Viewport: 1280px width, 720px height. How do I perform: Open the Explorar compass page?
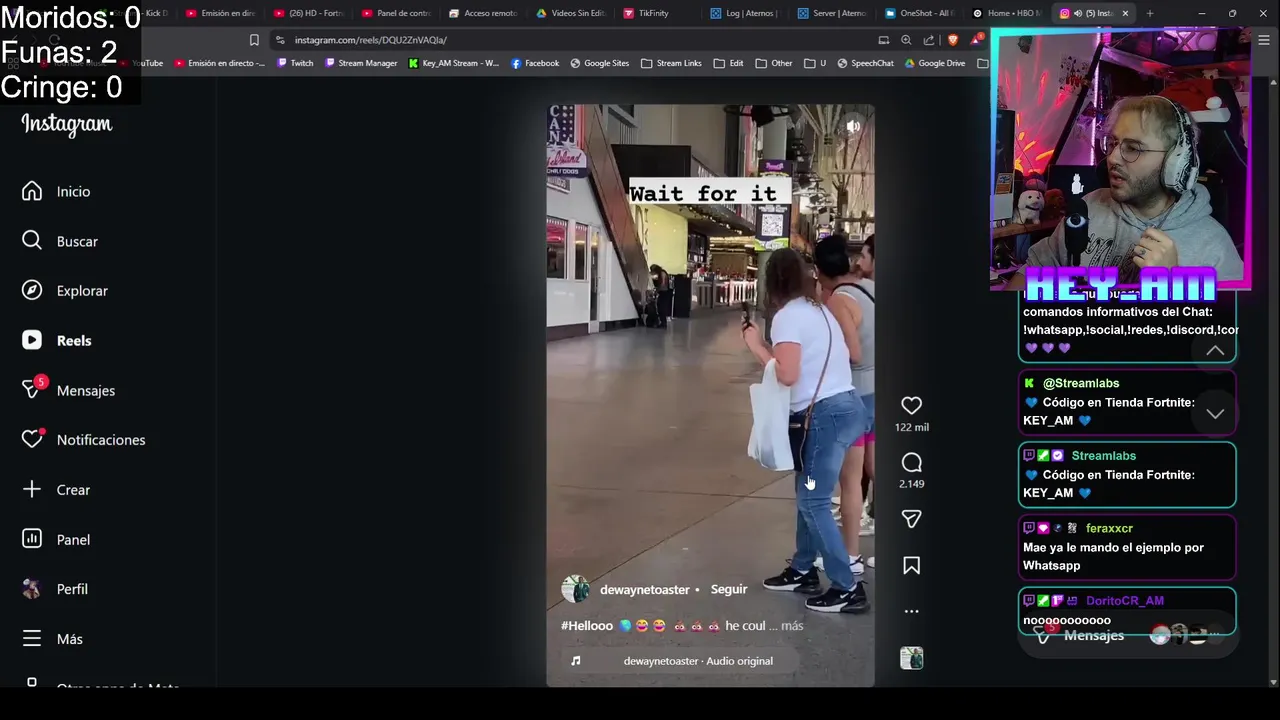pos(65,291)
